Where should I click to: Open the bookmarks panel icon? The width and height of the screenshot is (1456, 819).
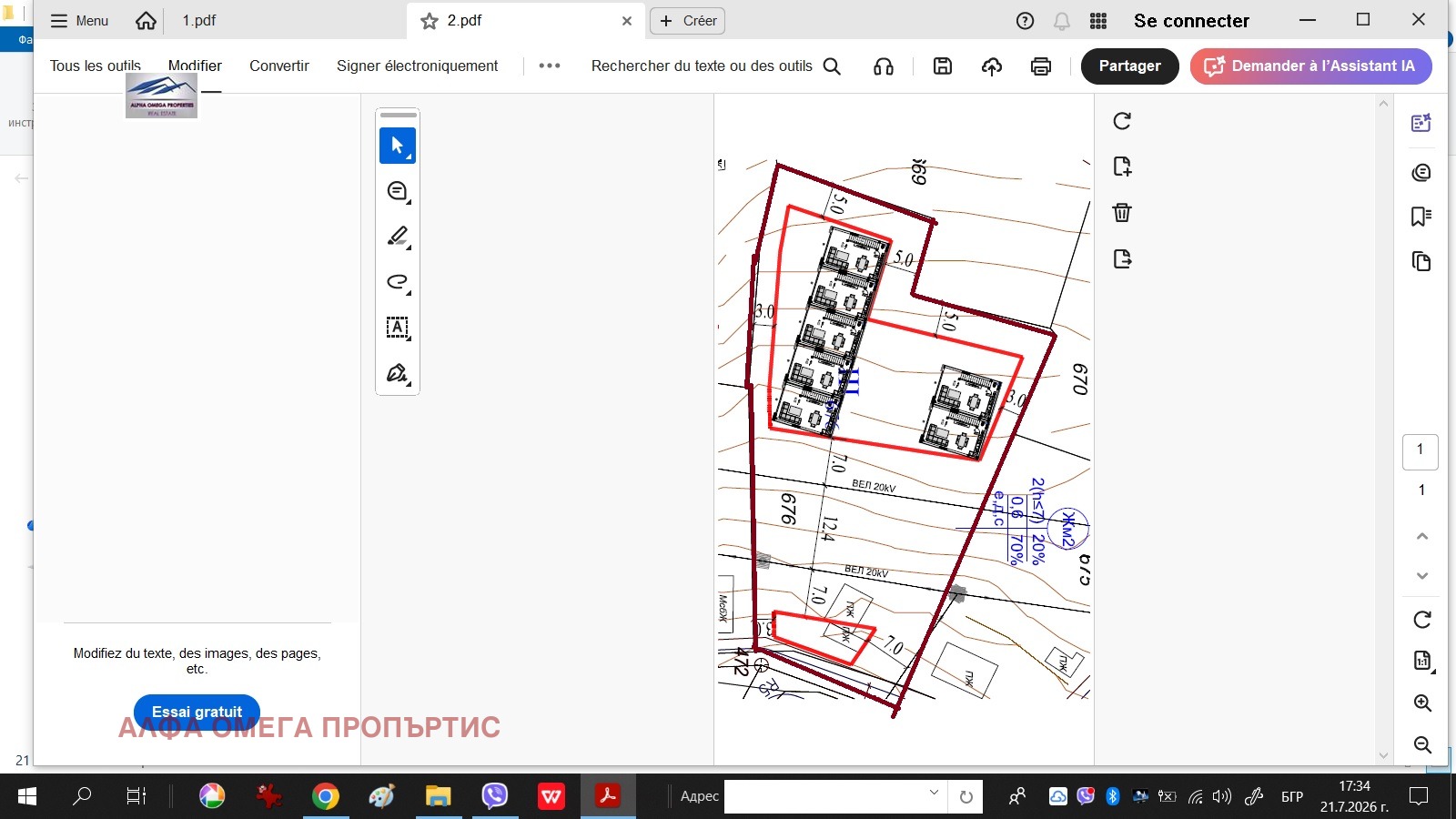click(x=1421, y=217)
